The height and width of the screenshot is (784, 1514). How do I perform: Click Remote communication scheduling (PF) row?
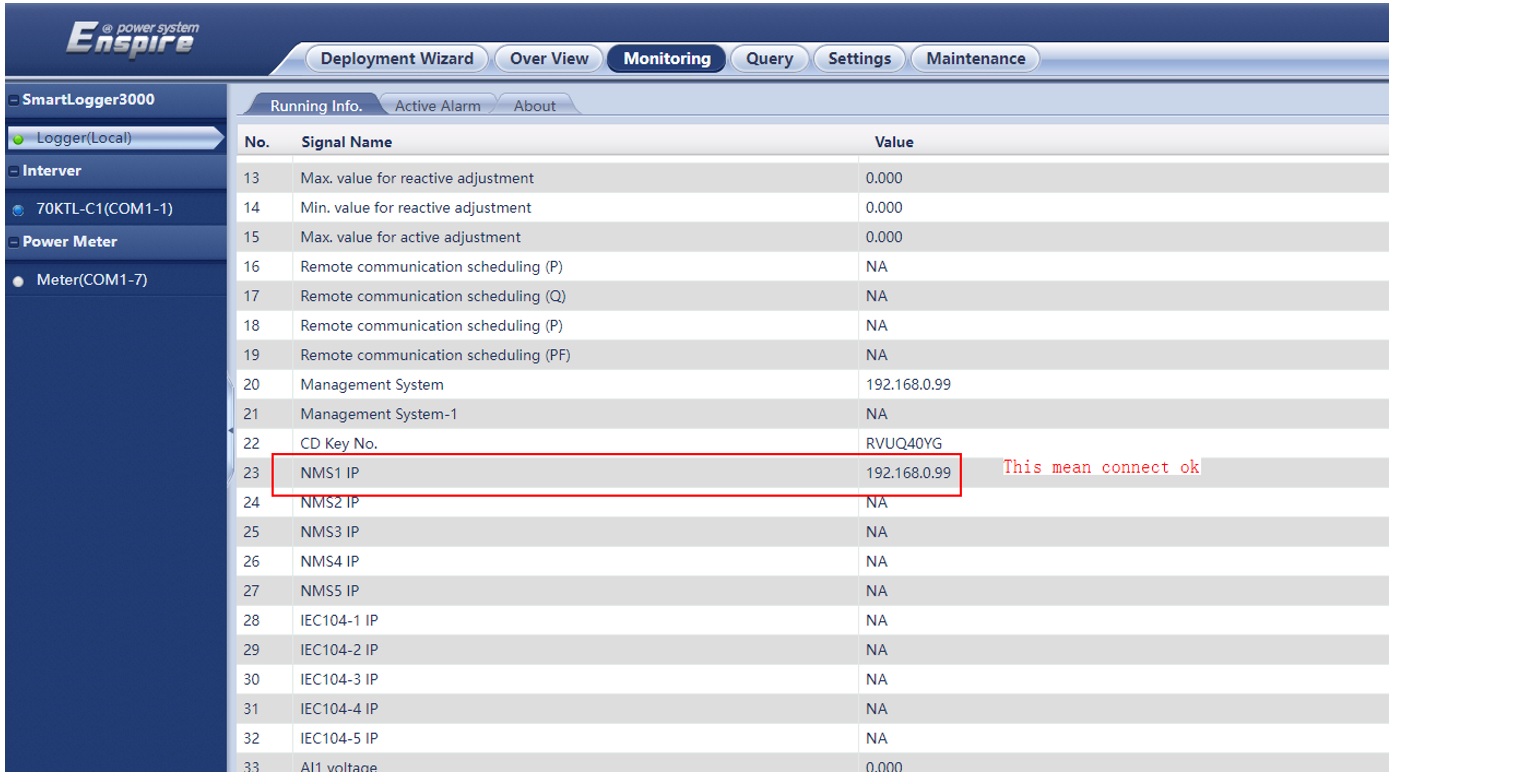(x=812, y=355)
